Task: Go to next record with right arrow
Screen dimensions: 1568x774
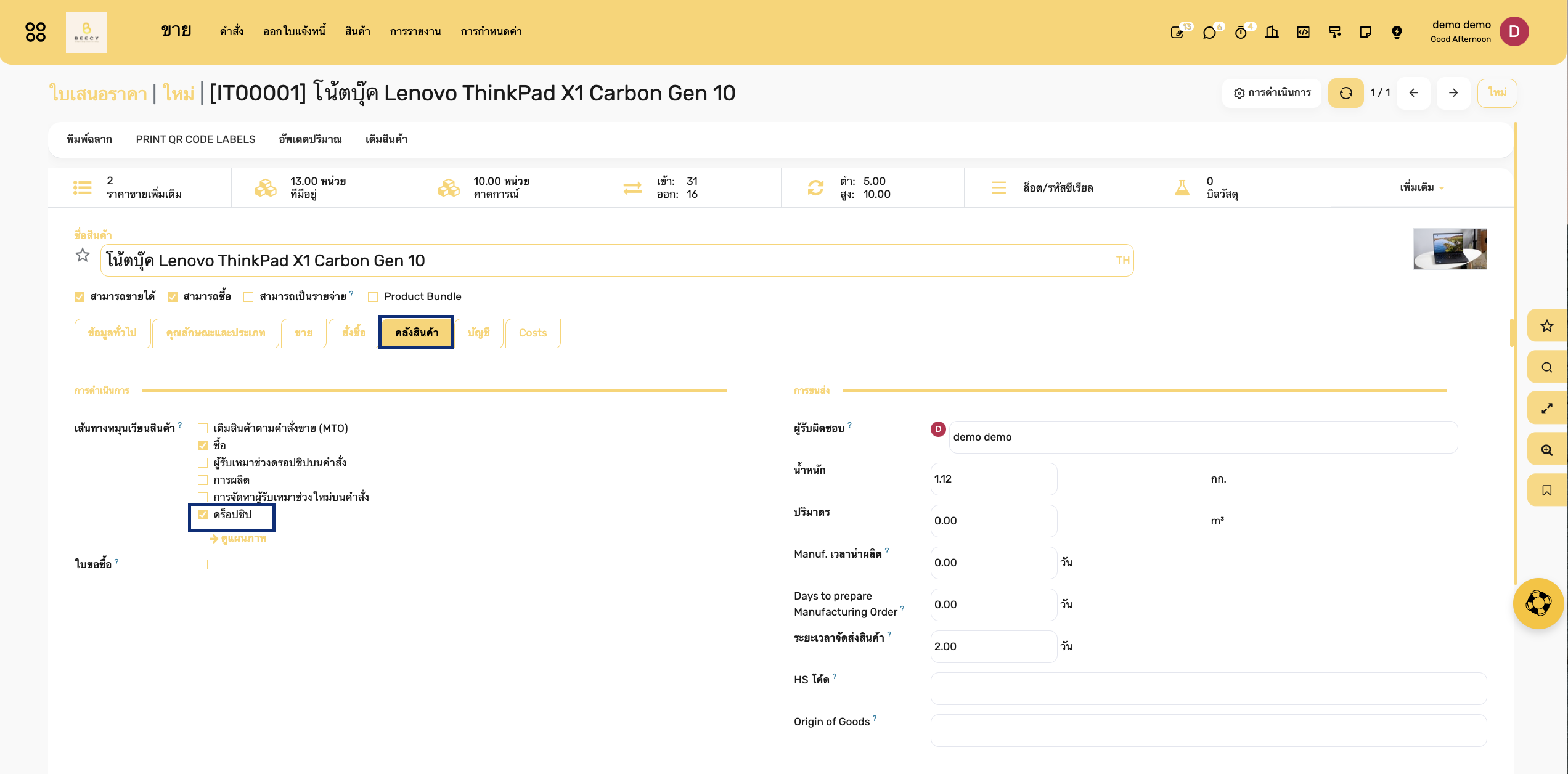Action: [1453, 93]
